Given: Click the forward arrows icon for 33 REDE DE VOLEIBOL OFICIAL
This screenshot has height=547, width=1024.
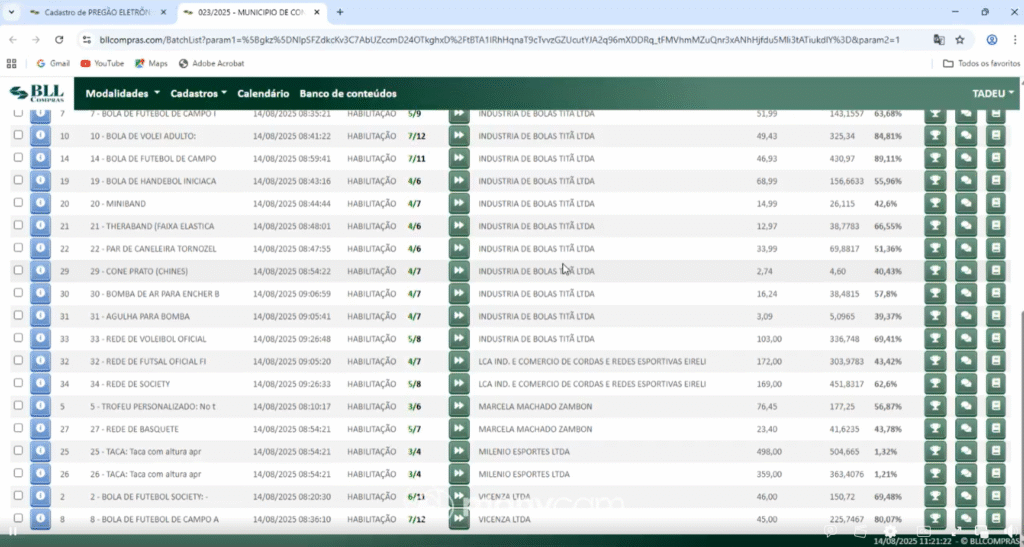Looking at the screenshot, I should (x=459, y=339).
